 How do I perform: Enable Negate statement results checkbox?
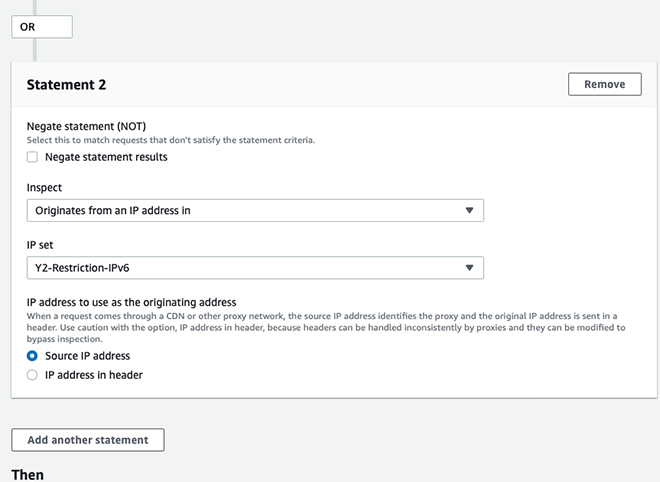[32, 157]
